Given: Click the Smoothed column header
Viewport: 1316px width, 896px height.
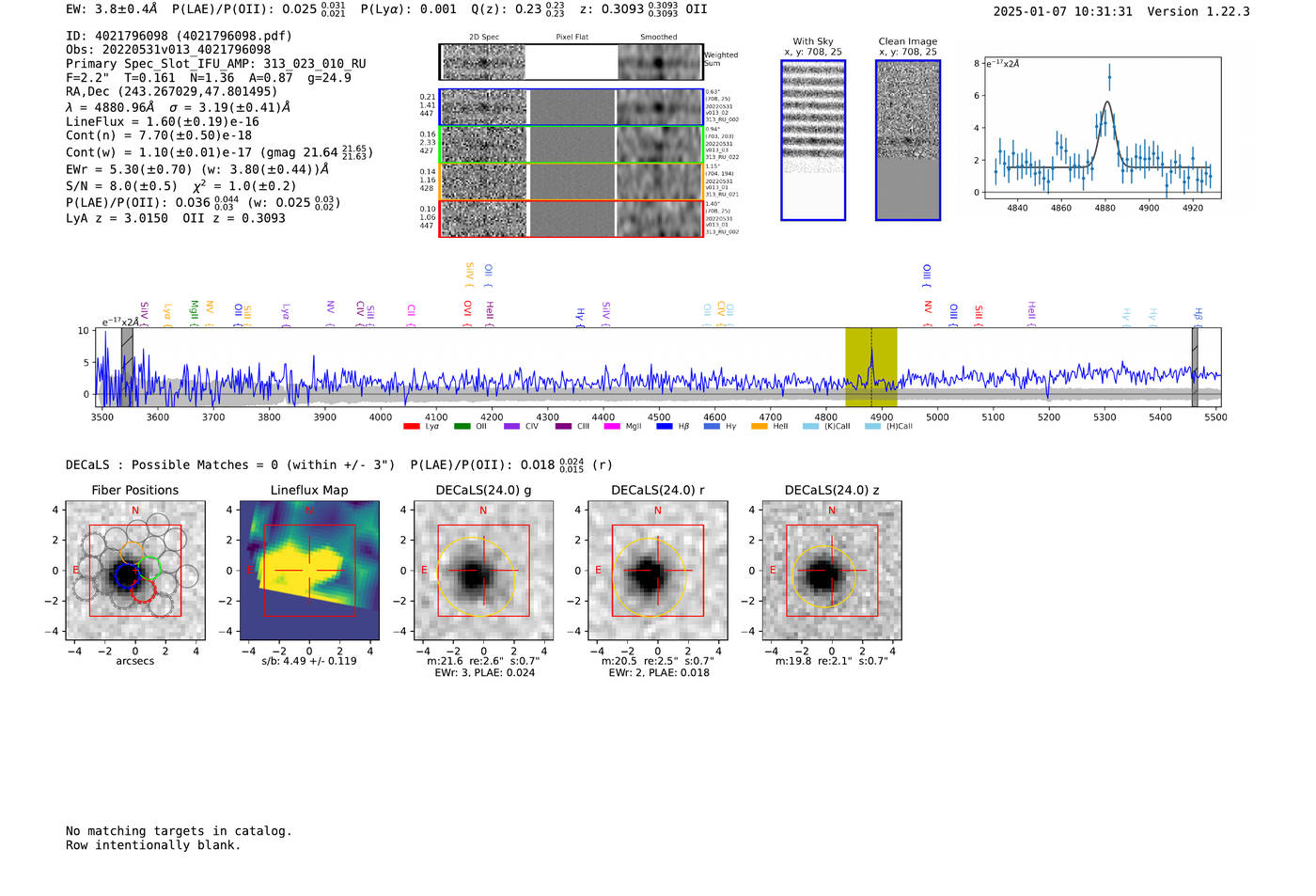Looking at the screenshot, I should point(659,38).
